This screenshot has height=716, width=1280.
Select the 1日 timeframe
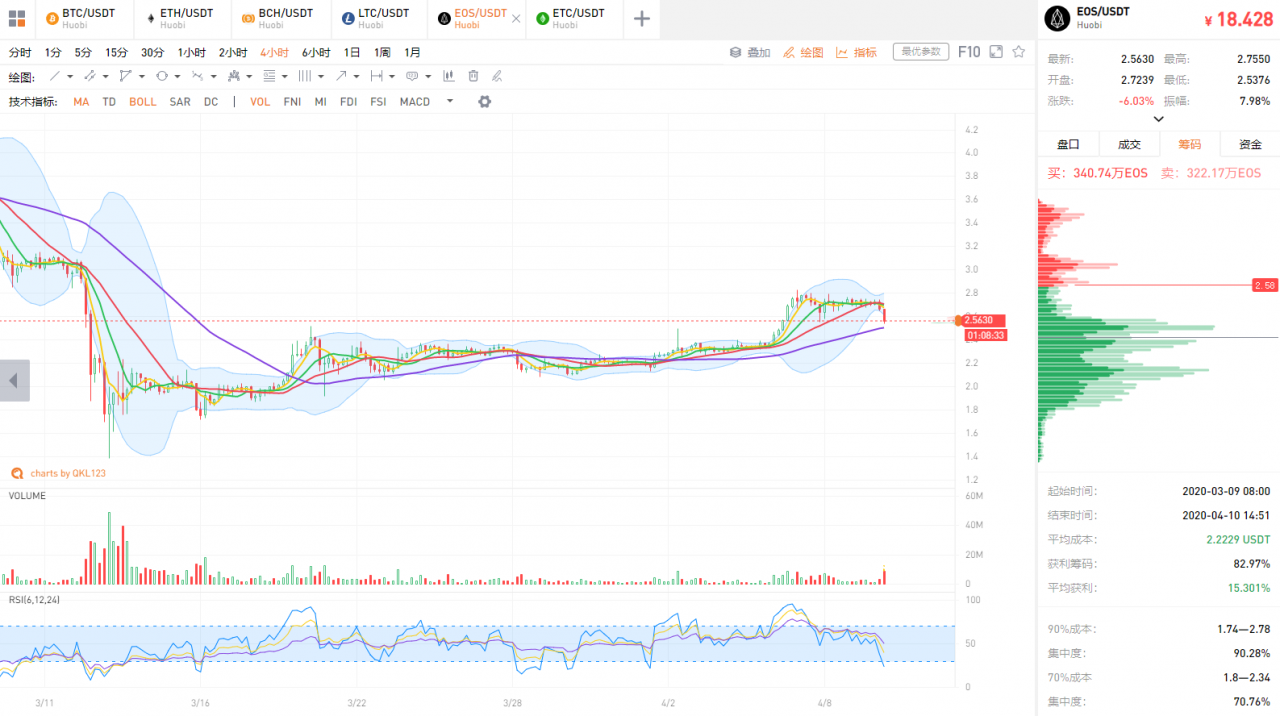(352, 52)
